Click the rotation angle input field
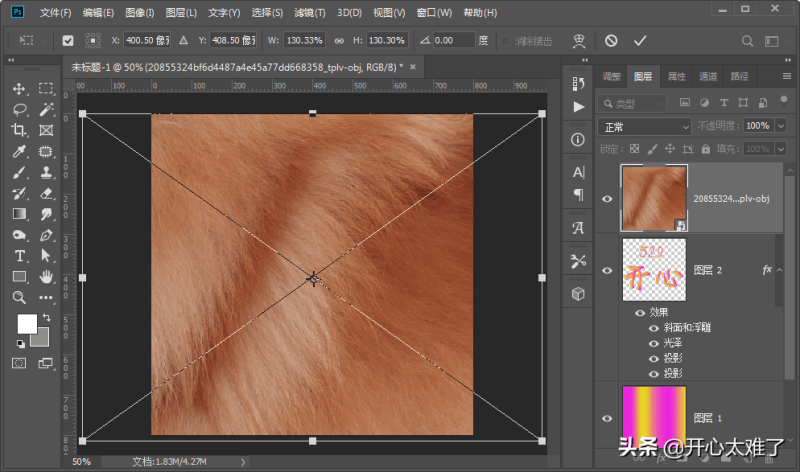The width and height of the screenshot is (800, 472). coord(453,40)
